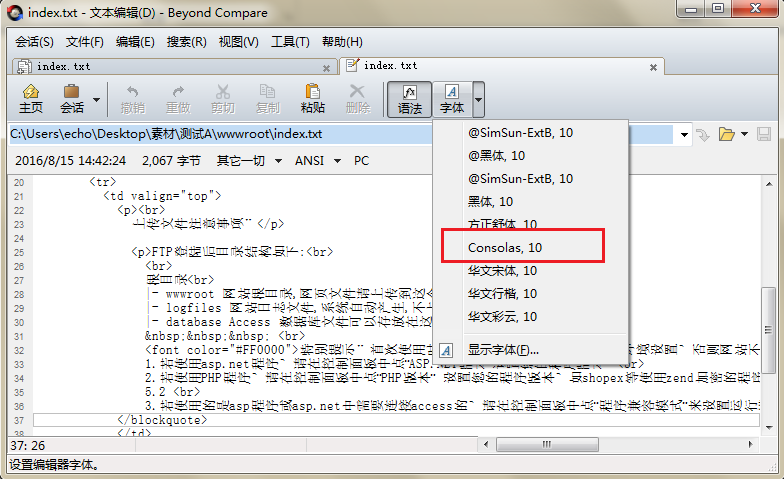Close the active index.txt tab
Screen dimensions: 784x479
[653, 67]
